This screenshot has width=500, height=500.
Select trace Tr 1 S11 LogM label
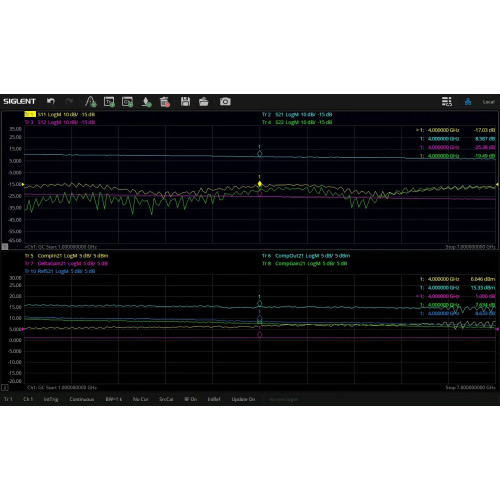[x=60, y=114]
